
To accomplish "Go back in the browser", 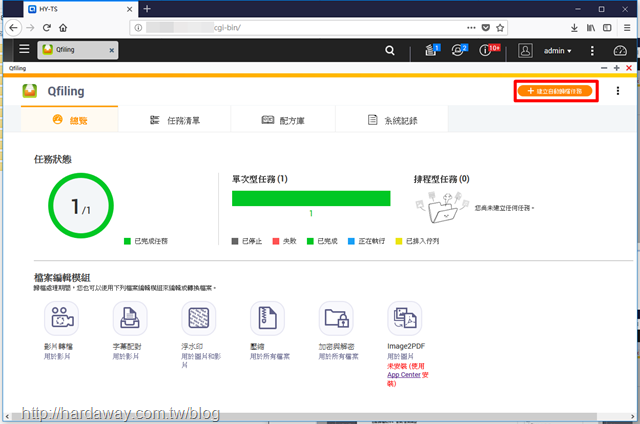I will (x=13, y=28).
